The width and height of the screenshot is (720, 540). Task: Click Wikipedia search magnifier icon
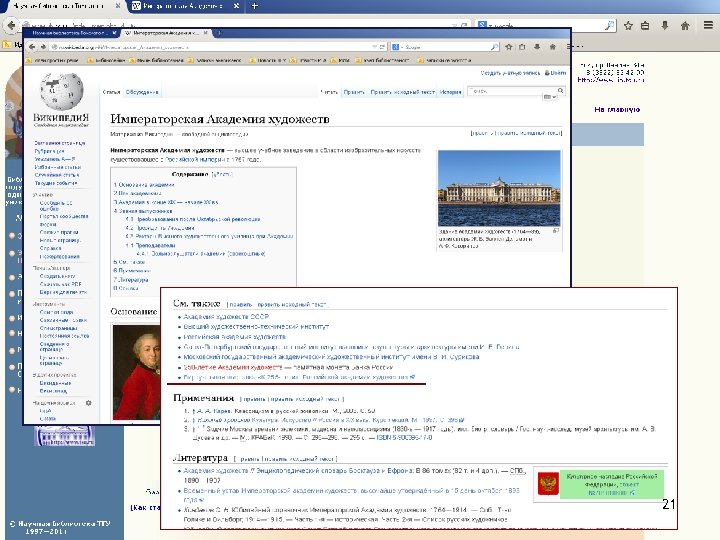pos(560,90)
